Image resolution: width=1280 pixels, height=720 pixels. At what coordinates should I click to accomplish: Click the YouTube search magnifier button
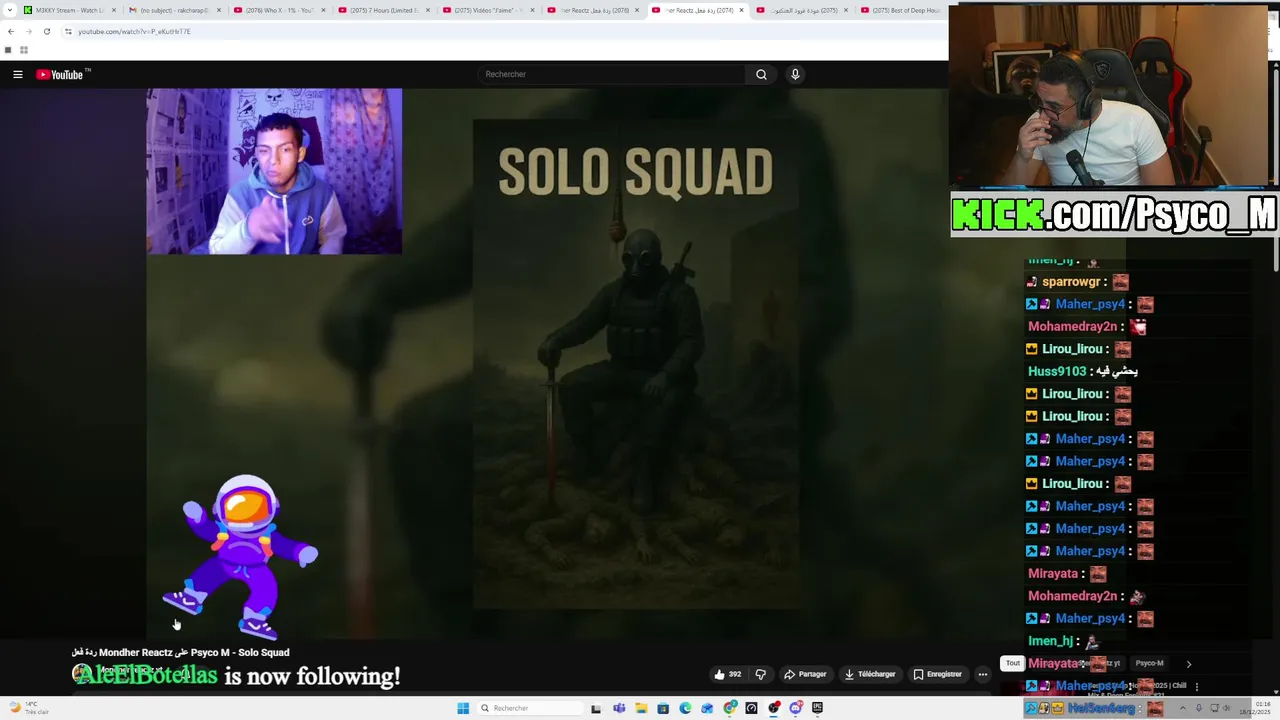point(761,74)
